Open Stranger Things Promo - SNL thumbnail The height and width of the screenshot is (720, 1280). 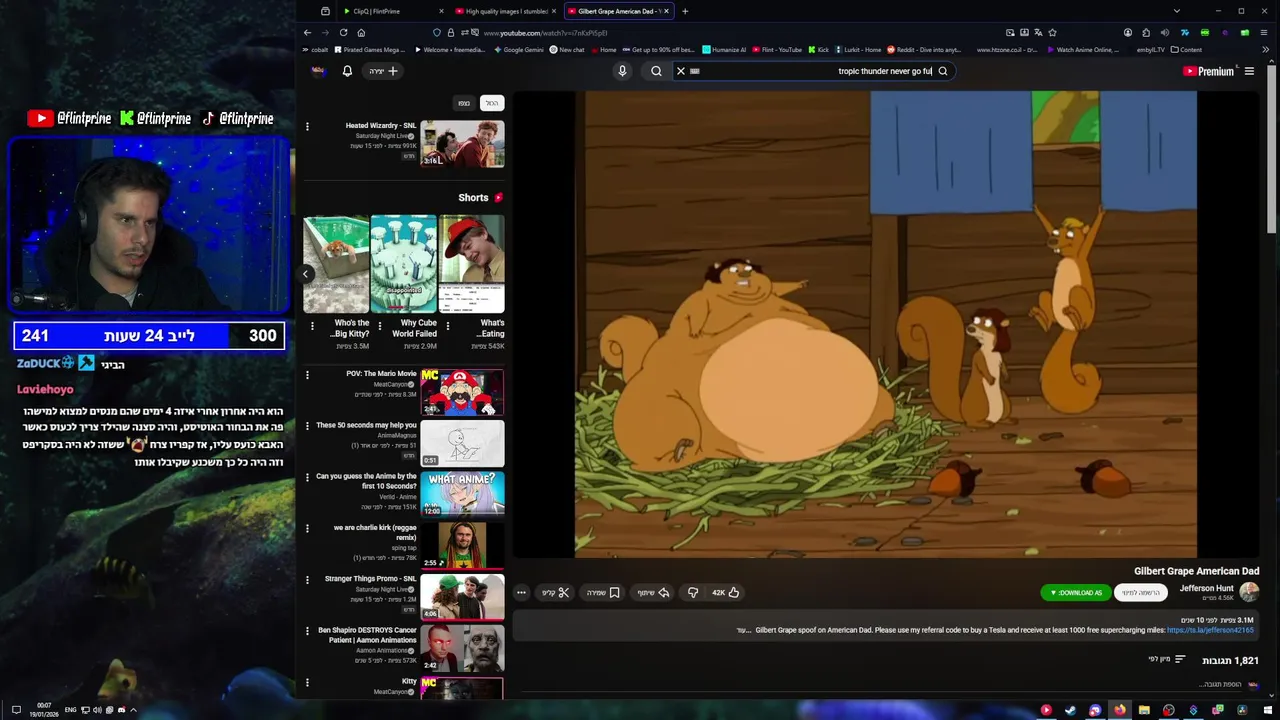click(x=462, y=597)
